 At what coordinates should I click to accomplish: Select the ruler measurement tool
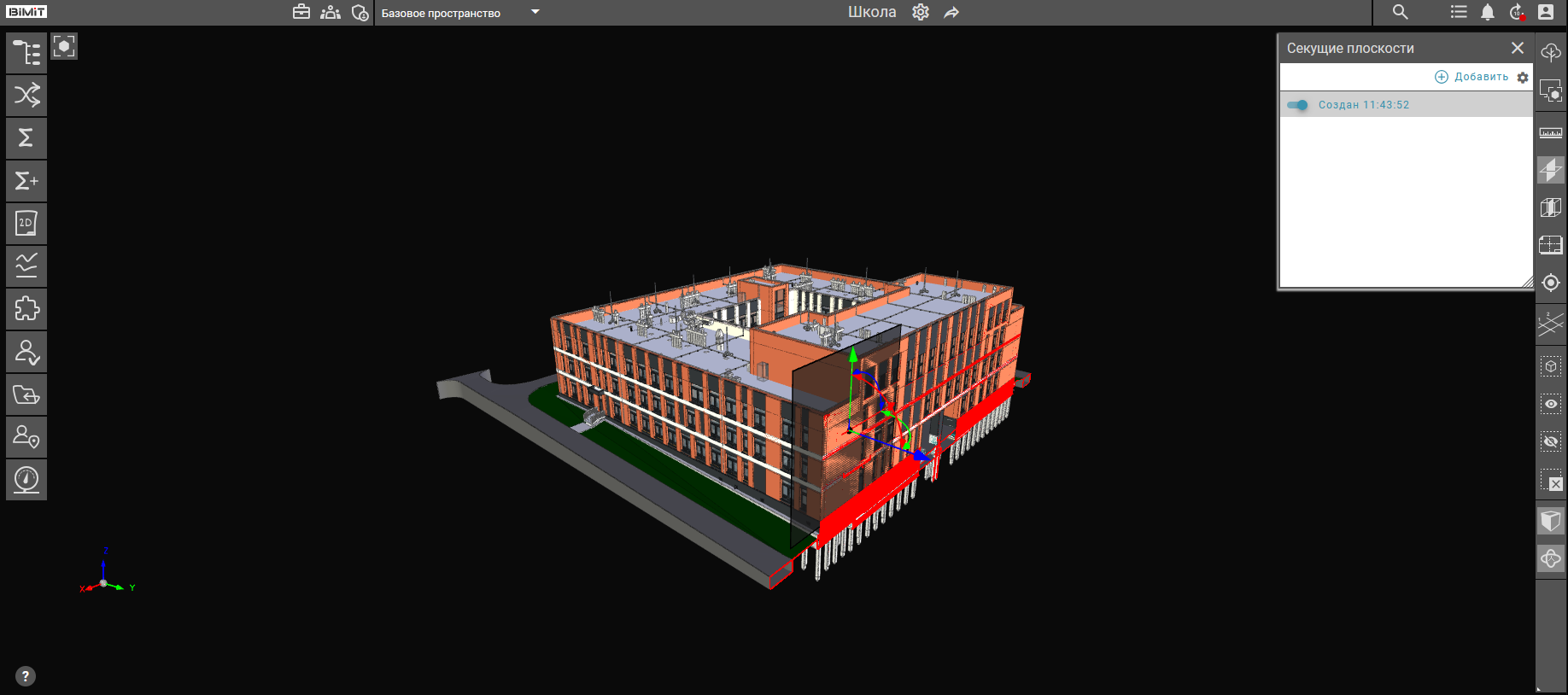coord(1550,133)
